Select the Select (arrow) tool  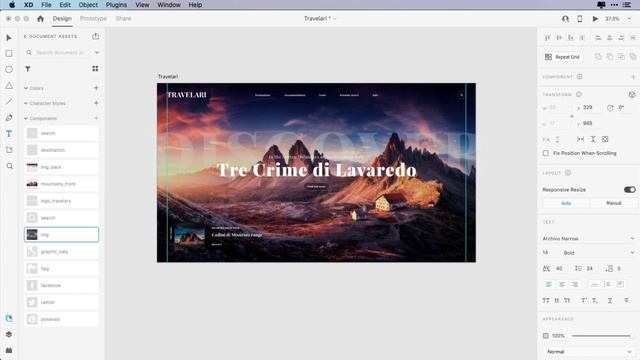9,38
